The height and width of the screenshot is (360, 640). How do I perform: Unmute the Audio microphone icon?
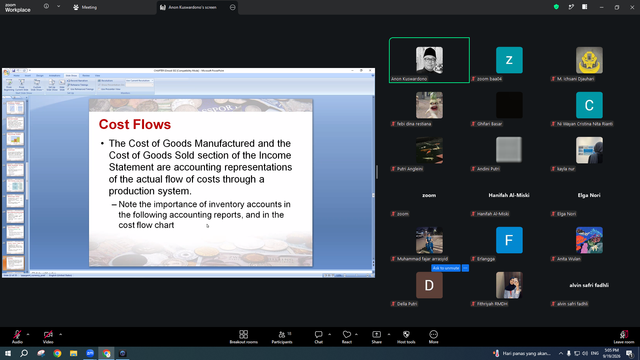(x=17, y=335)
